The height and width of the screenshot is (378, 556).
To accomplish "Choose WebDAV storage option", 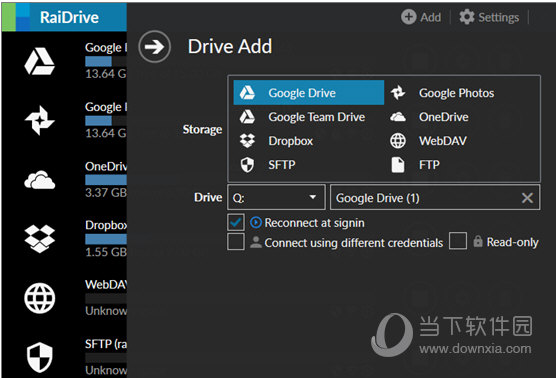I will click(460, 140).
